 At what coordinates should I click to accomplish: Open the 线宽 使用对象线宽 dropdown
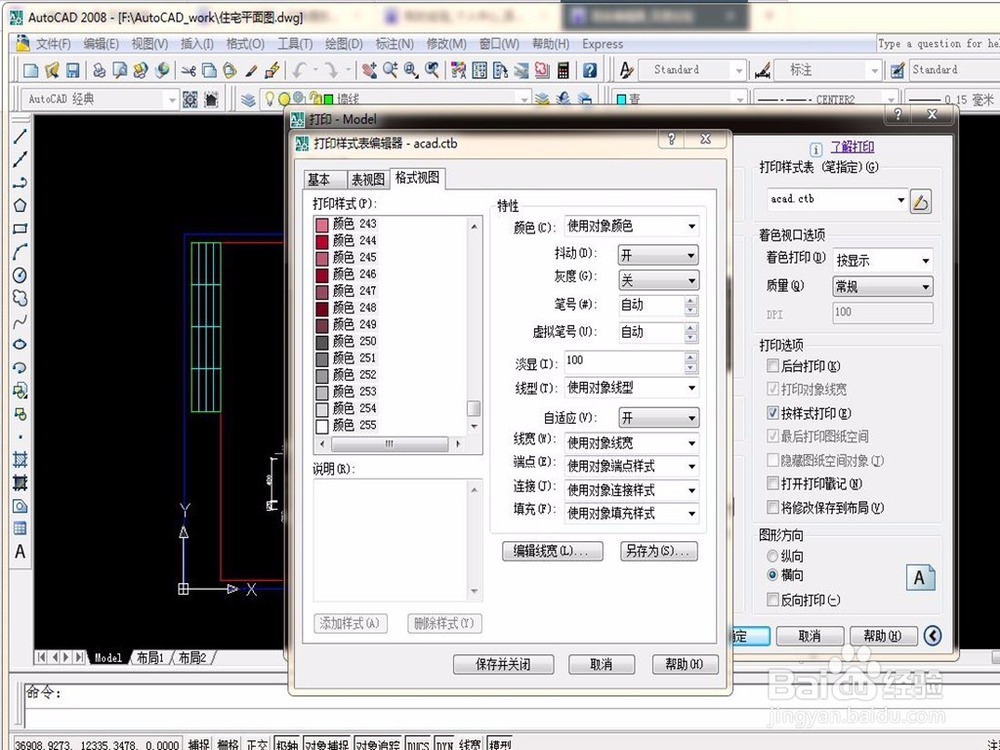(x=631, y=443)
